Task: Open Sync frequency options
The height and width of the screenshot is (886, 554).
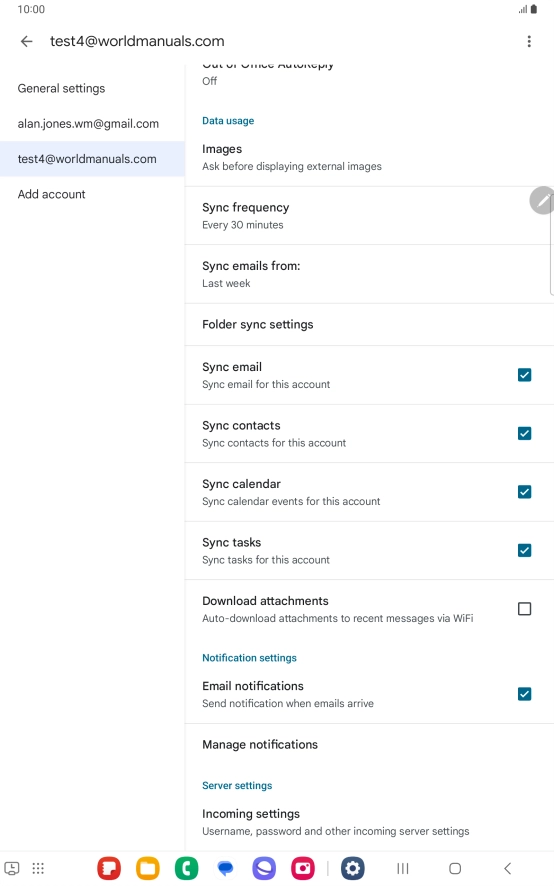Action: click(x=369, y=216)
